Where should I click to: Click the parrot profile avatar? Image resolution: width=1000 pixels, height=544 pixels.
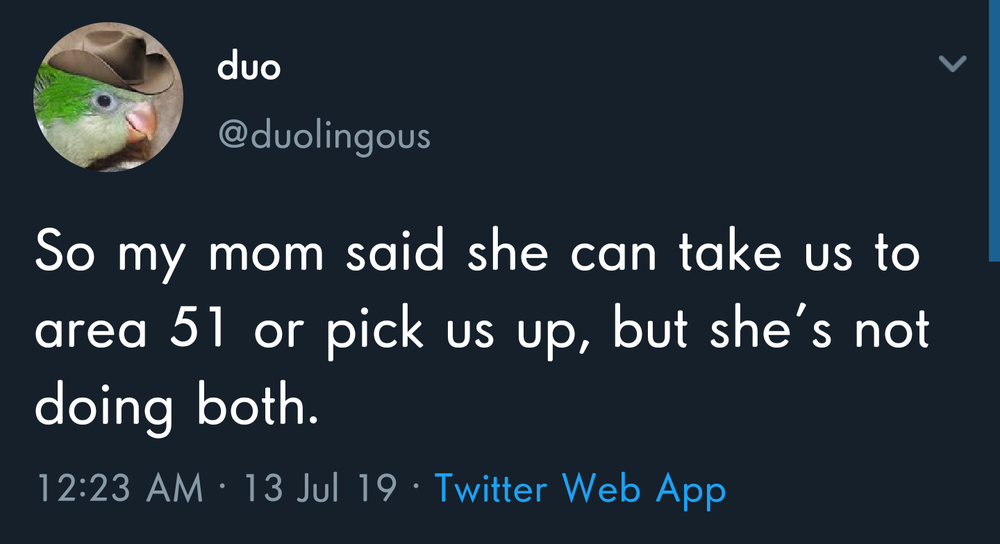[x=108, y=96]
